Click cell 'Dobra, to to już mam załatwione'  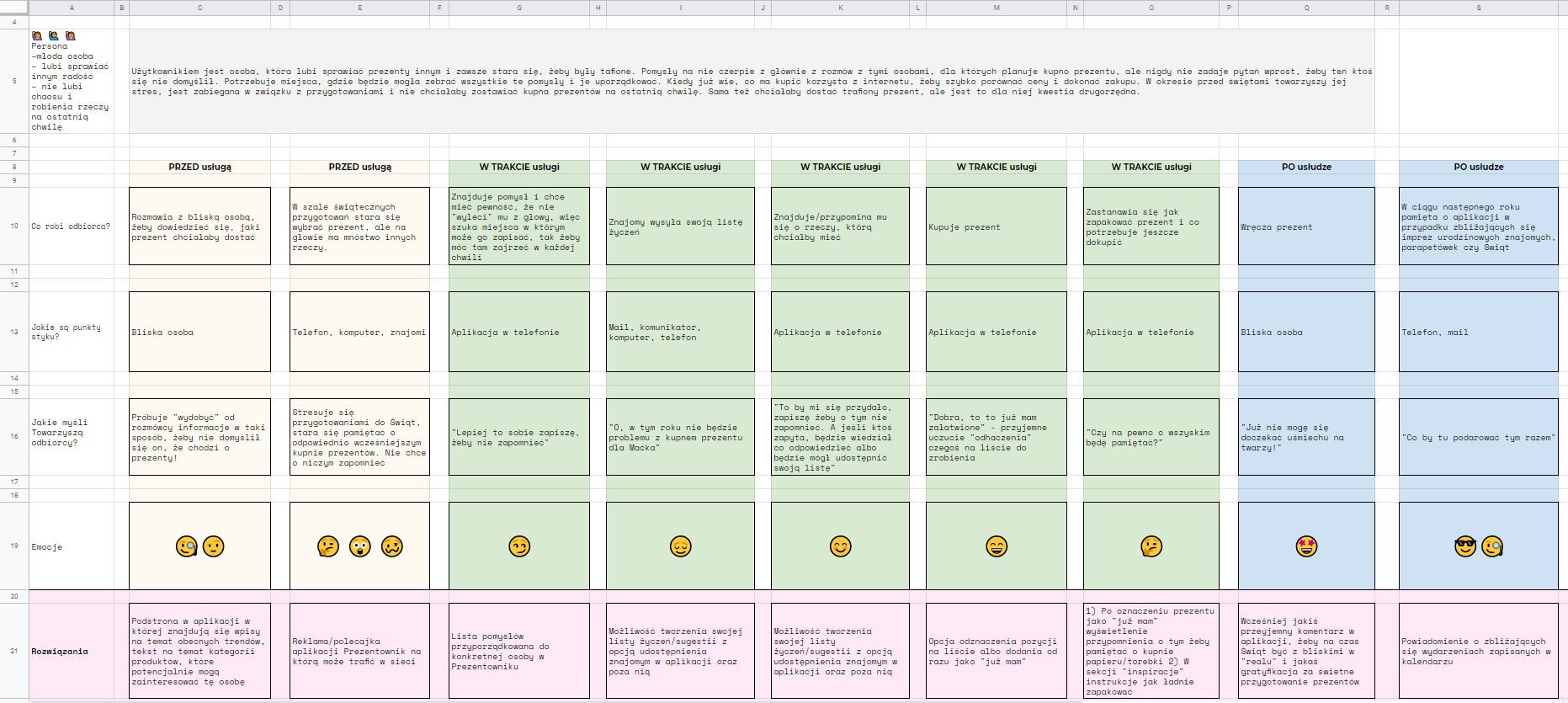click(x=997, y=437)
